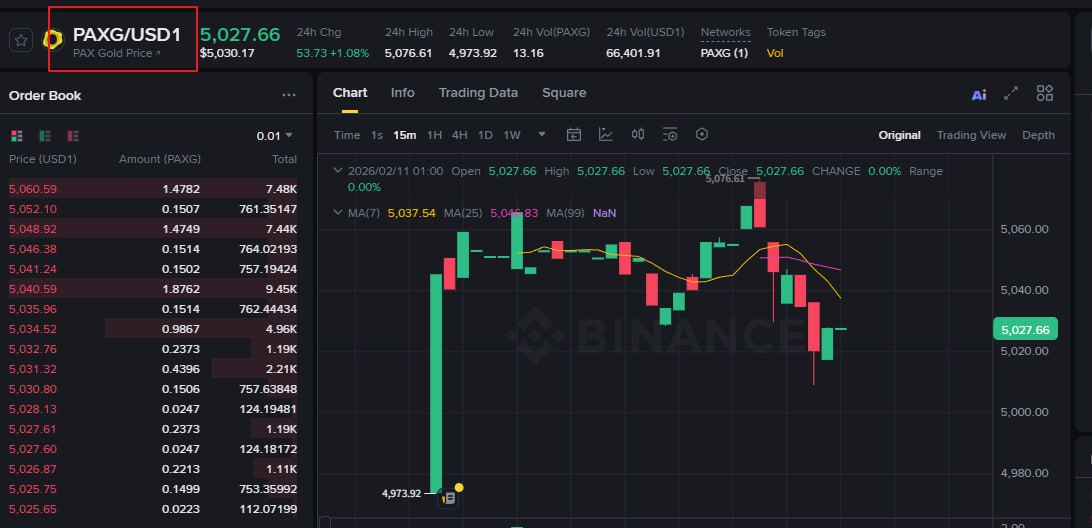Show only sell orders in the order book
The height and width of the screenshot is (528, 1092).
72,135
